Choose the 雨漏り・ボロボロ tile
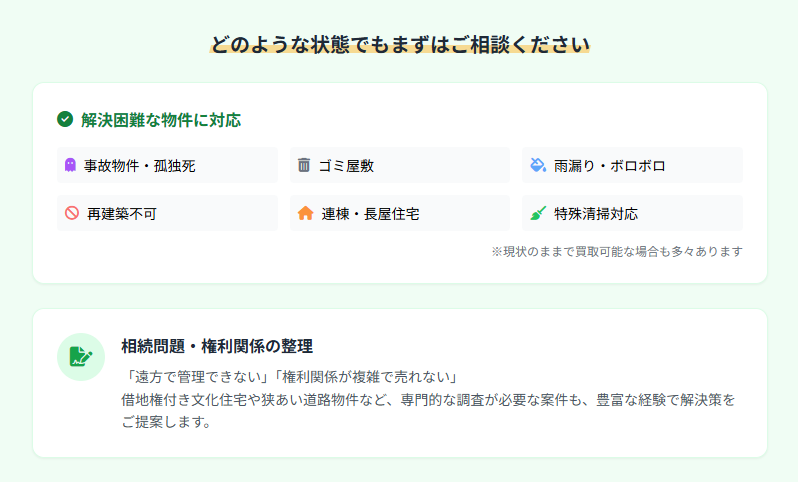The image size is (798, 482). tap(631, 165)
